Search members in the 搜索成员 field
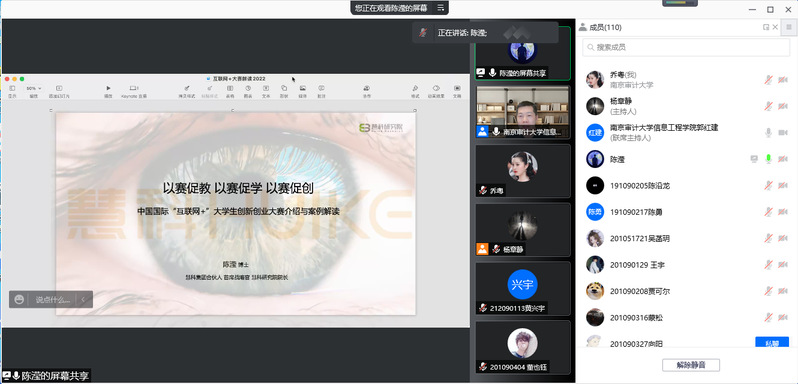Viewport: 798px width, 384px height. coord(686,47)
